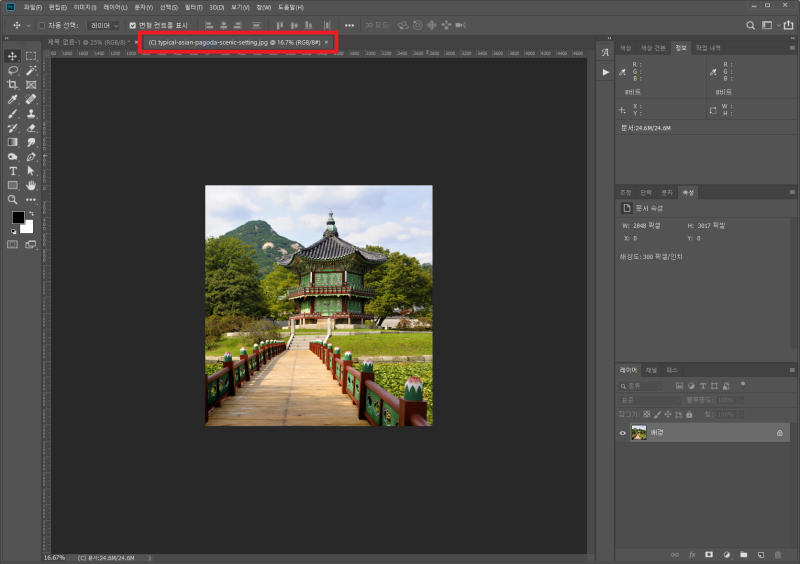
Task: Expand the layer filter type dropdown
Action: coord(641,386)
